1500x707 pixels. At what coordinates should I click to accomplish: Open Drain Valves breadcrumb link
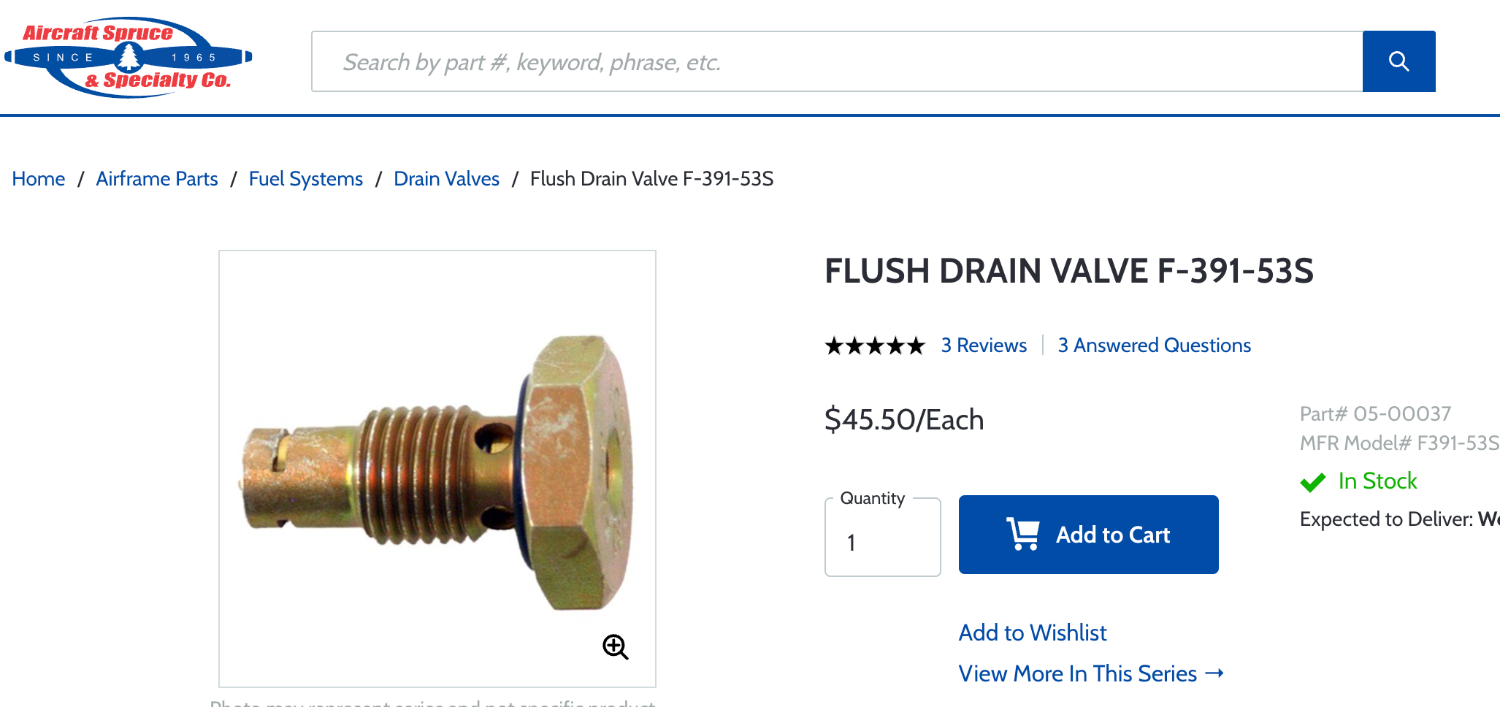click(447, 179)
